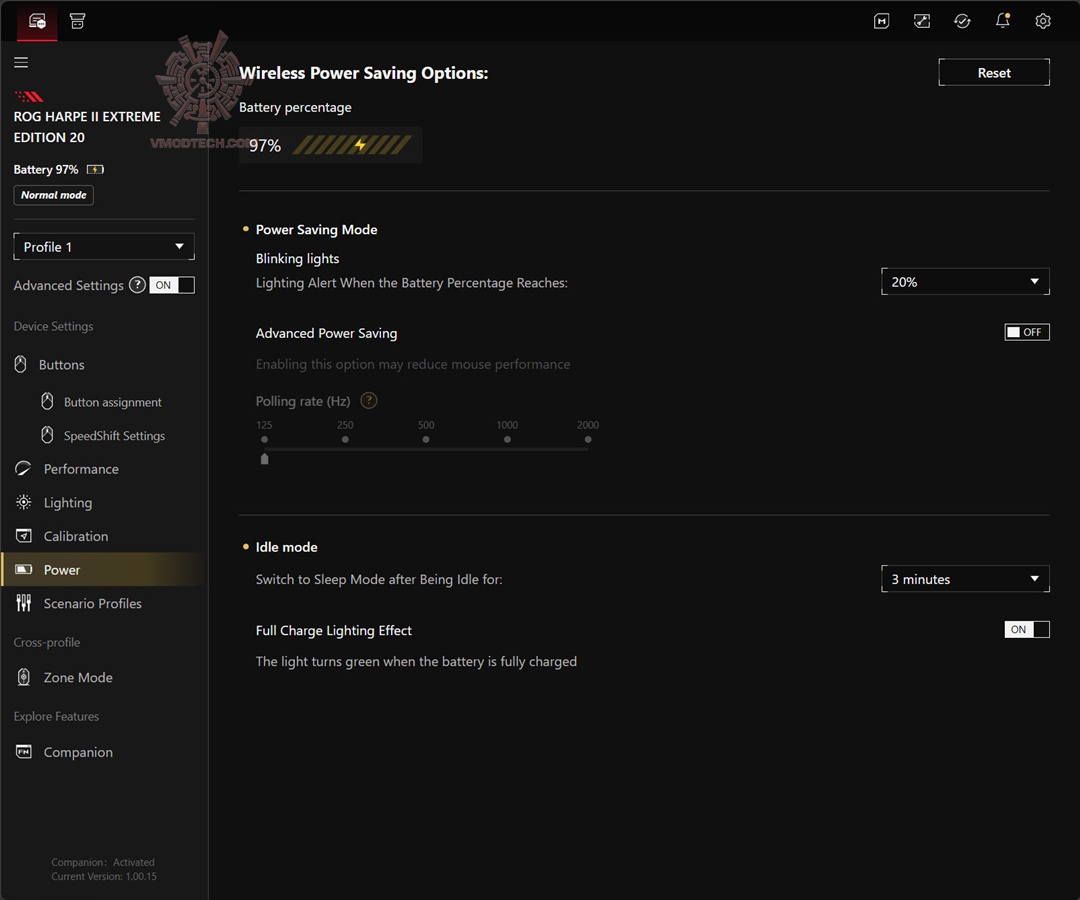Click the macro icon in top-right toolbar
Image resolution: width=1080 pixels, height=900 pixels.
tap(882, 21)
